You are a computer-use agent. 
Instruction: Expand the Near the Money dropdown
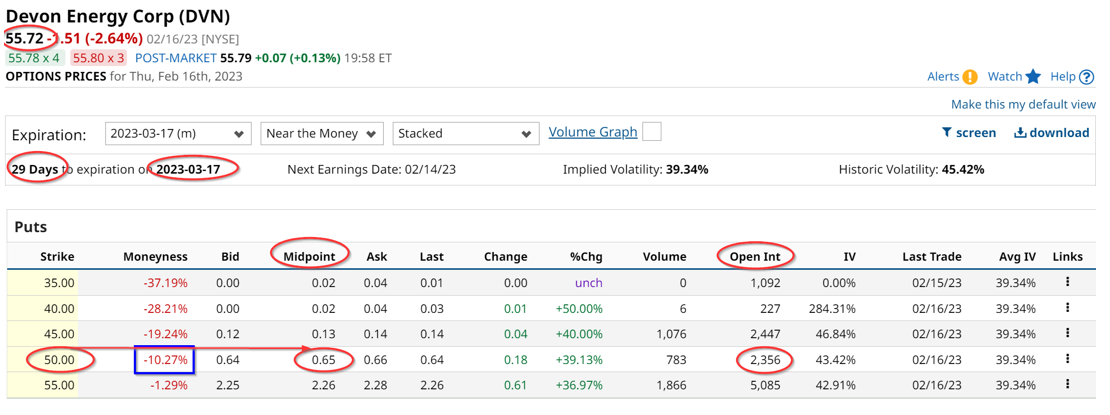tap(322, 134)
